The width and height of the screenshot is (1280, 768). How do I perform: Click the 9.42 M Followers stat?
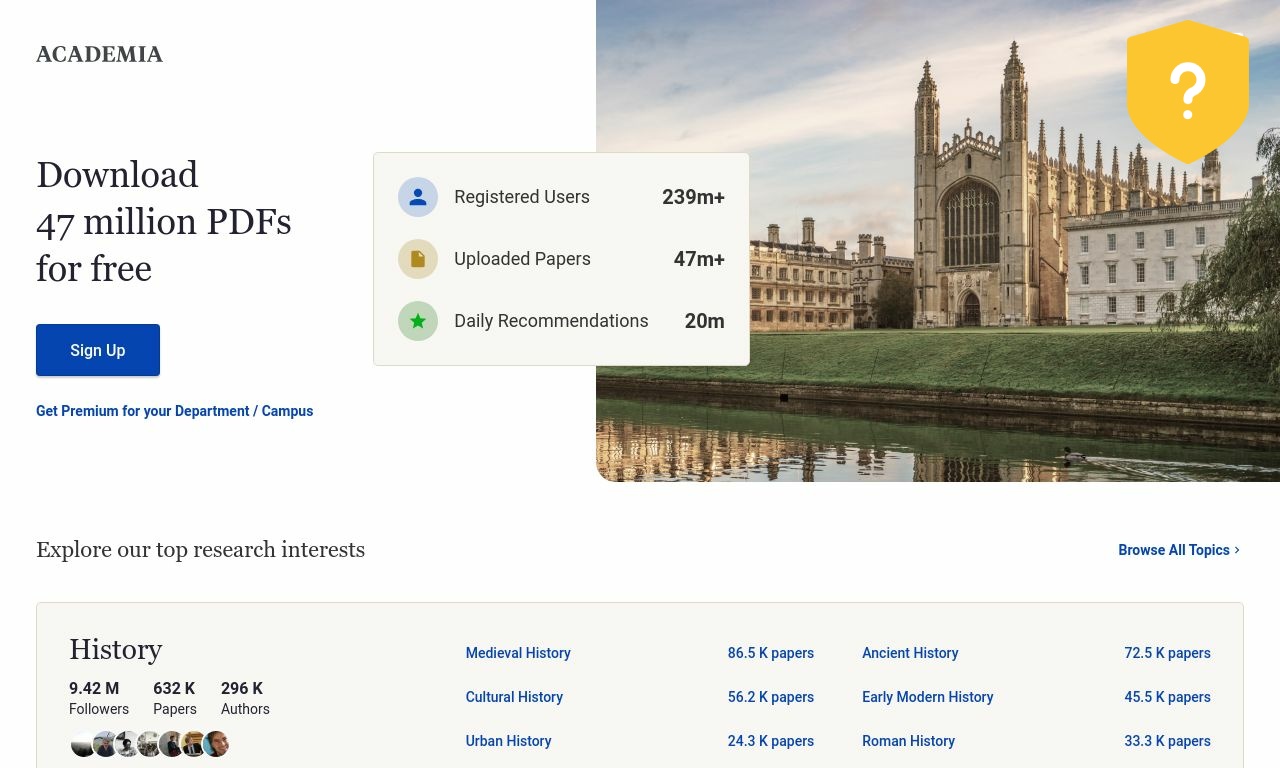[x=99, y=698]
